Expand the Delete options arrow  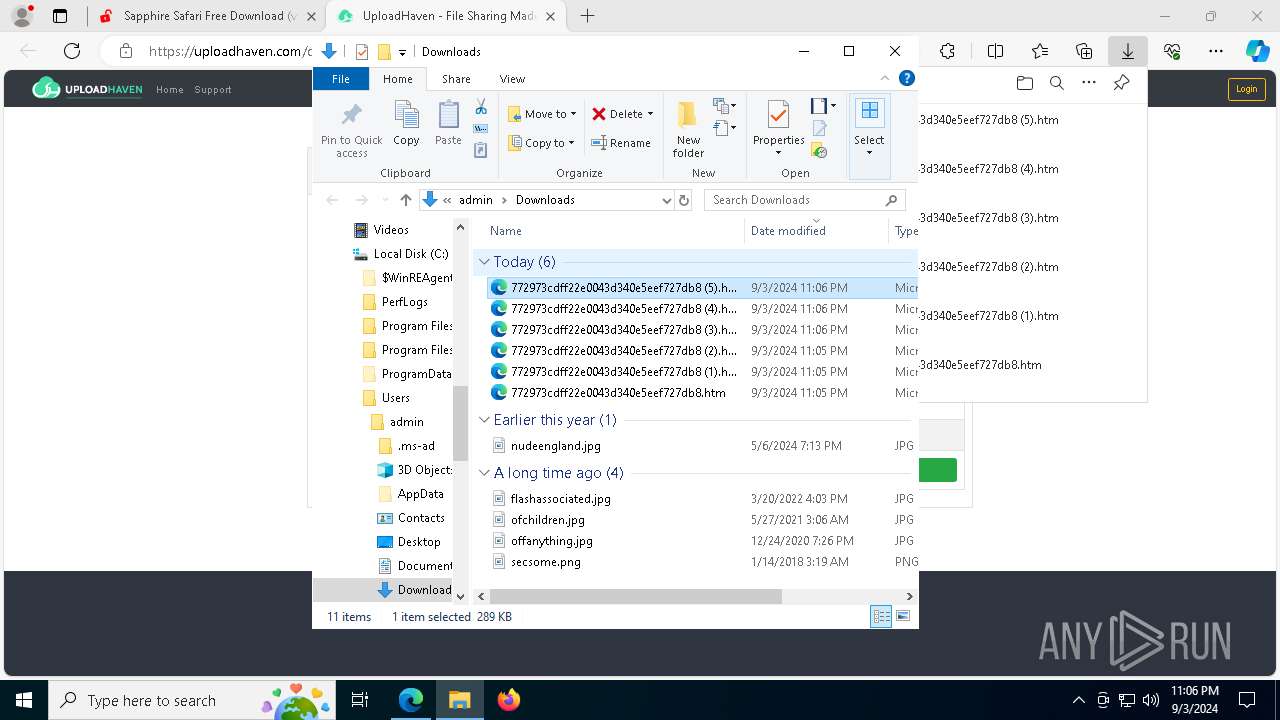pyautogui.click(x=651, y=114)
